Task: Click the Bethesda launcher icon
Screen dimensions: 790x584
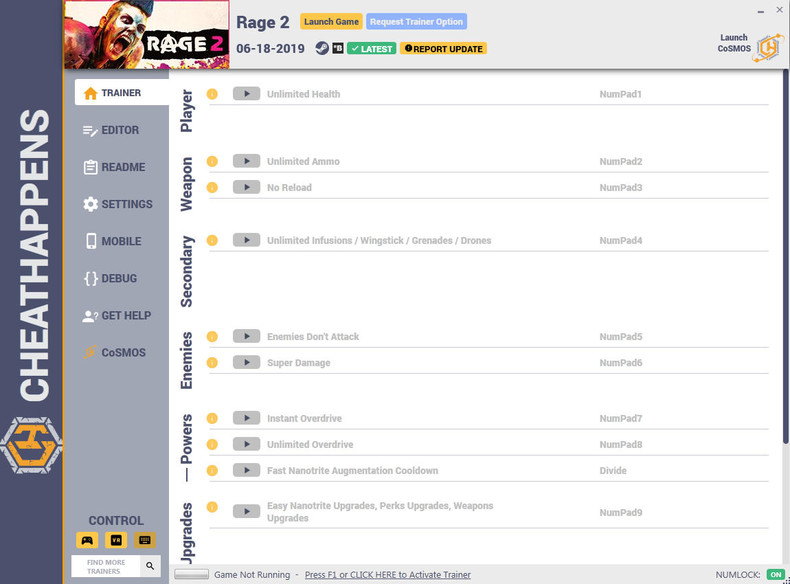Action: [x=338, y=48]
